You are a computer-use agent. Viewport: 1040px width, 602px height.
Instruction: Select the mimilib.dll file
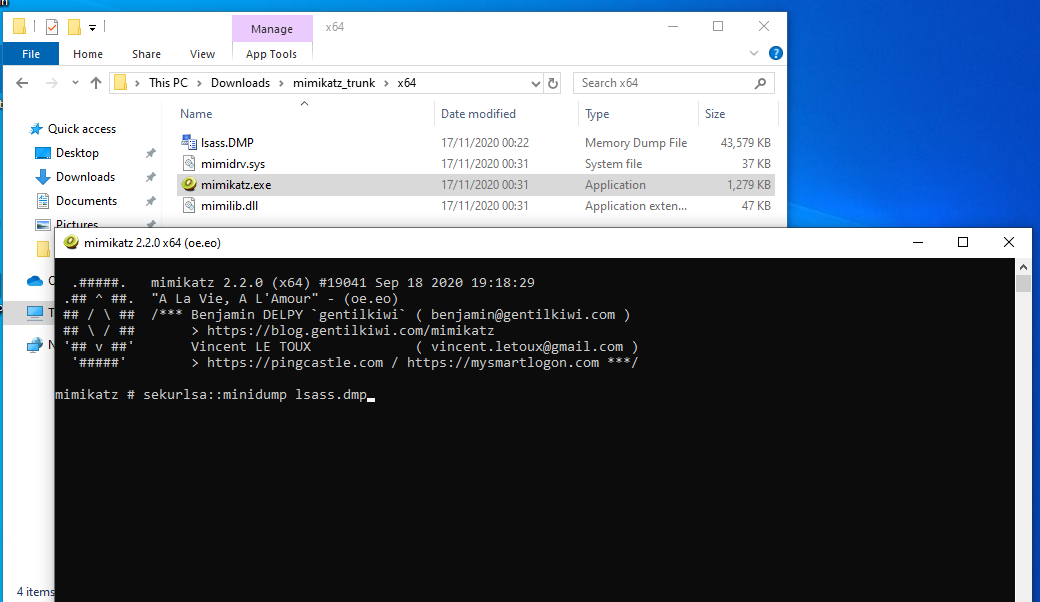click(229, 206)
